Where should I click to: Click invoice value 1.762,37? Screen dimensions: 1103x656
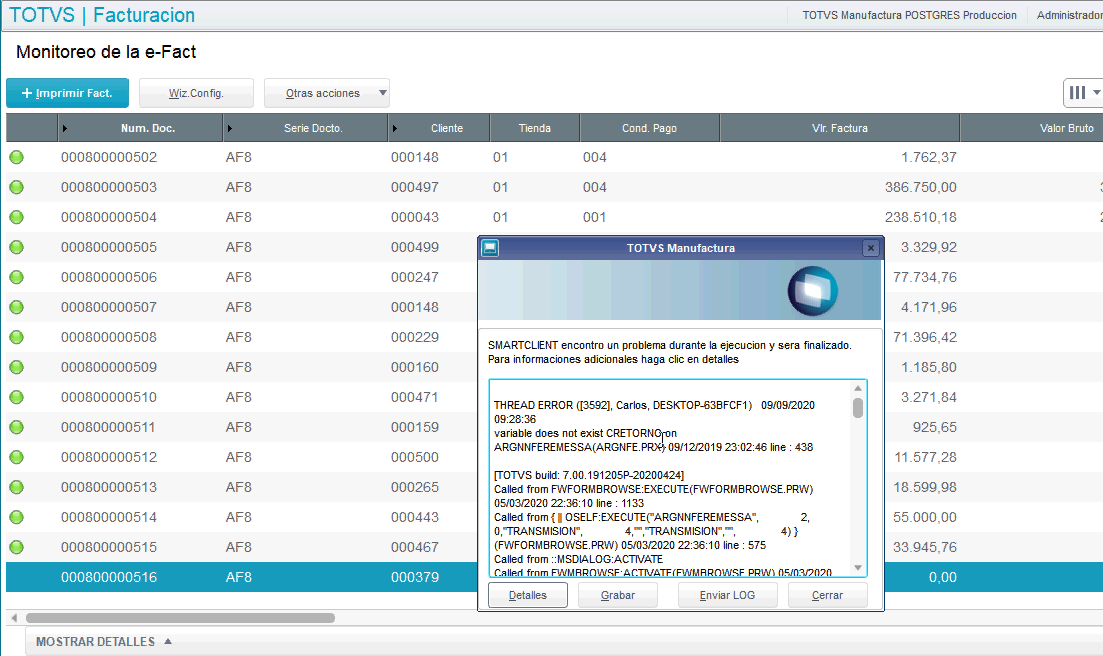pyautogui.click(x=929, y=157)
